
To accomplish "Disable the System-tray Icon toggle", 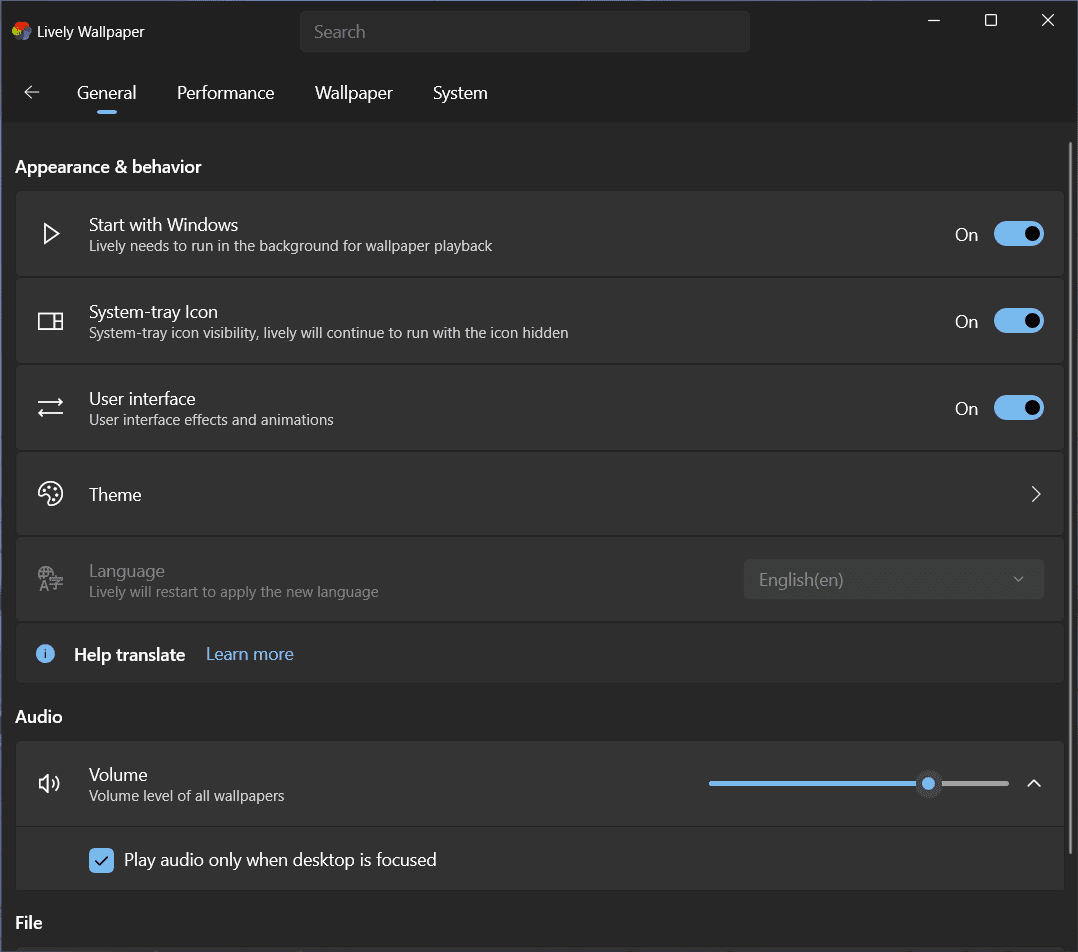I will click(x=1018, y=321).
